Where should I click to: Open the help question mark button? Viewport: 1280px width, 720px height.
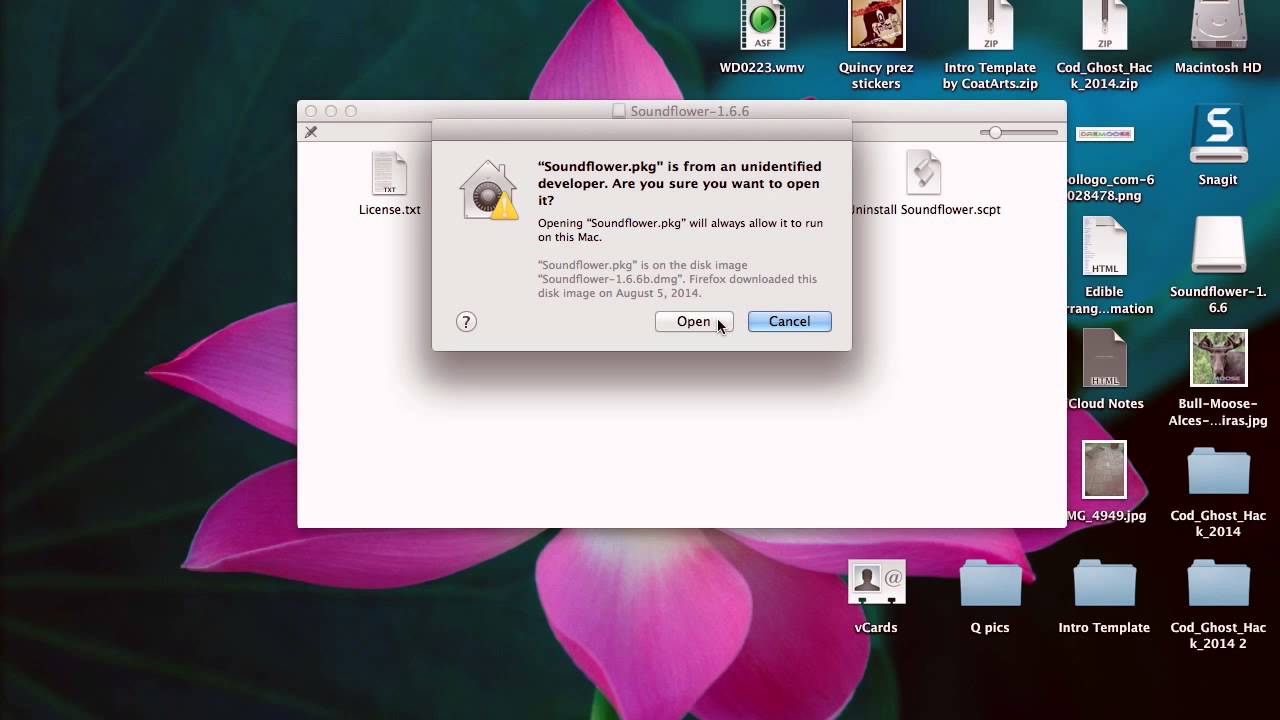tap(466, 321)
